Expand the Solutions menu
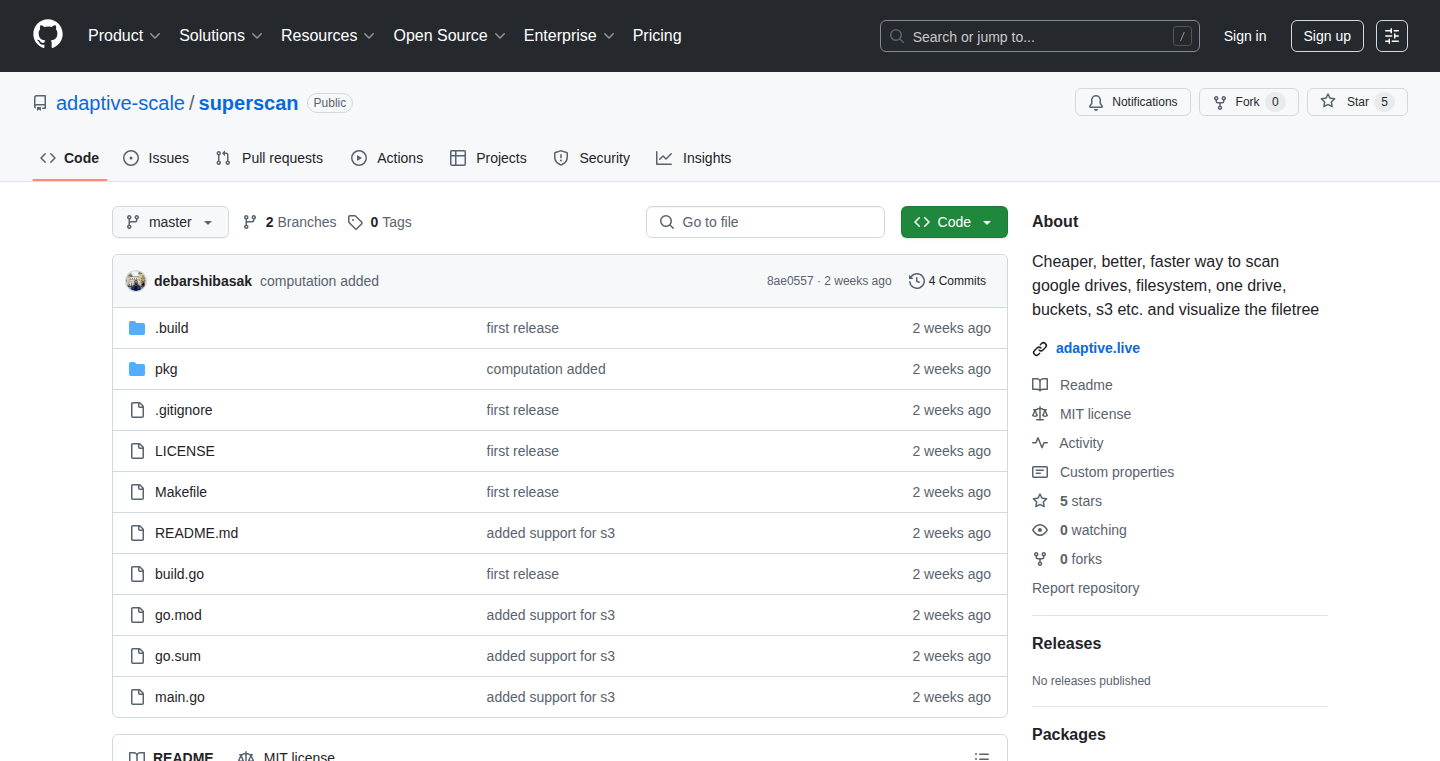Viewport: 1440px width, 761px height. coord(221,36)
